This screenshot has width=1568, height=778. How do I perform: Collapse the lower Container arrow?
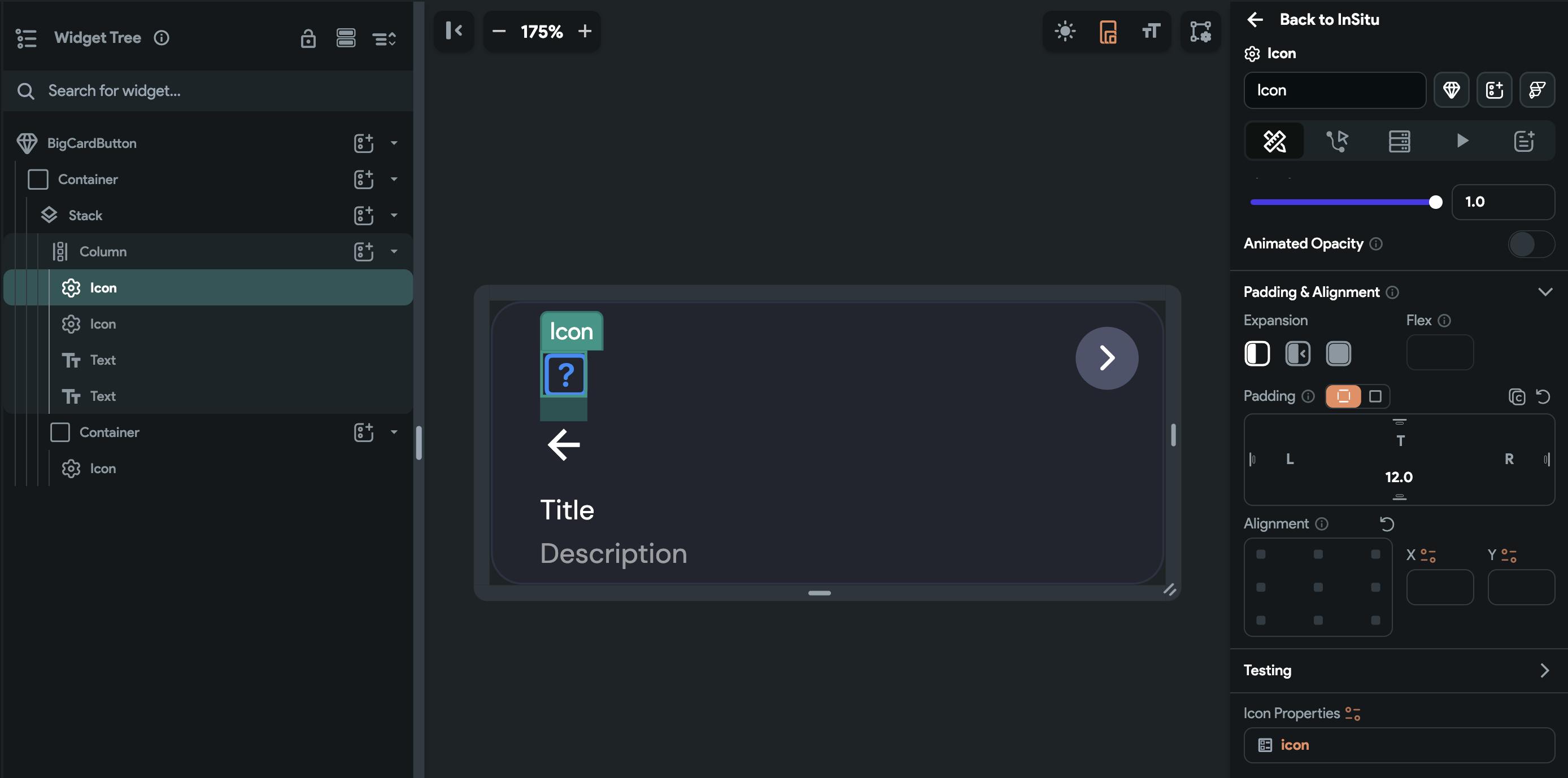(394, 432)
